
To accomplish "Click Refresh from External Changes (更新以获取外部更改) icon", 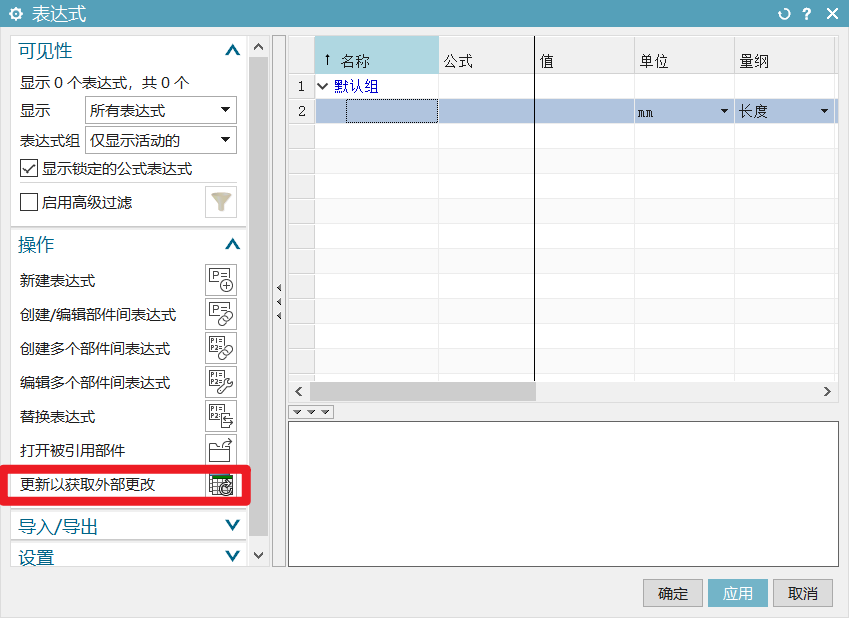I will tap(221, 484).
